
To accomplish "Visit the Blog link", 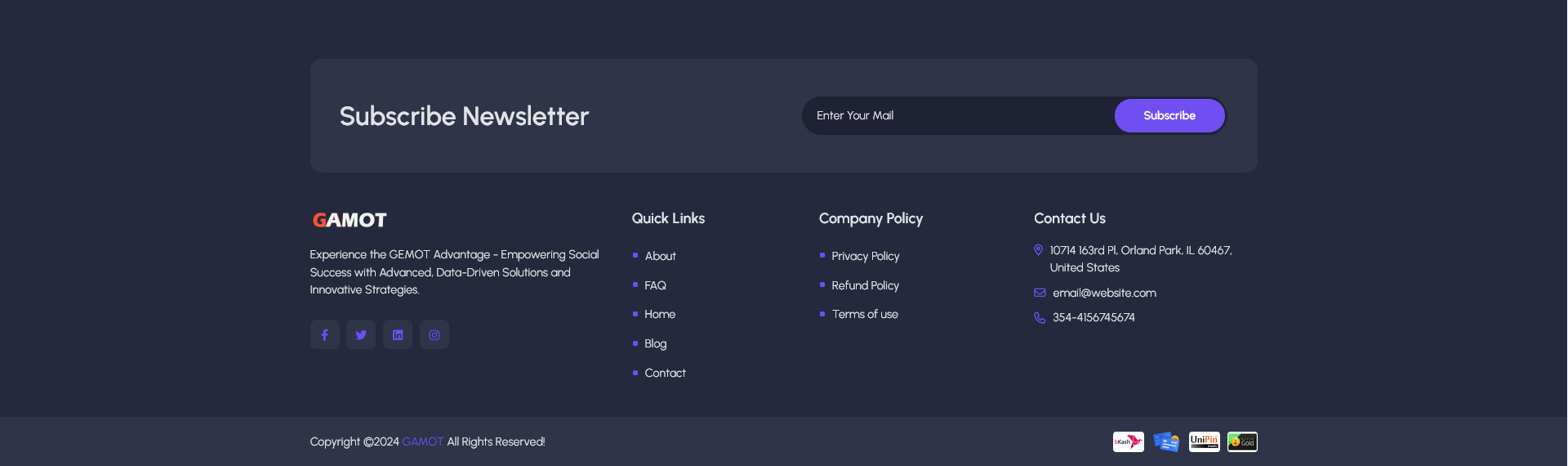I will pyautogui.click(x=655, y=343).
